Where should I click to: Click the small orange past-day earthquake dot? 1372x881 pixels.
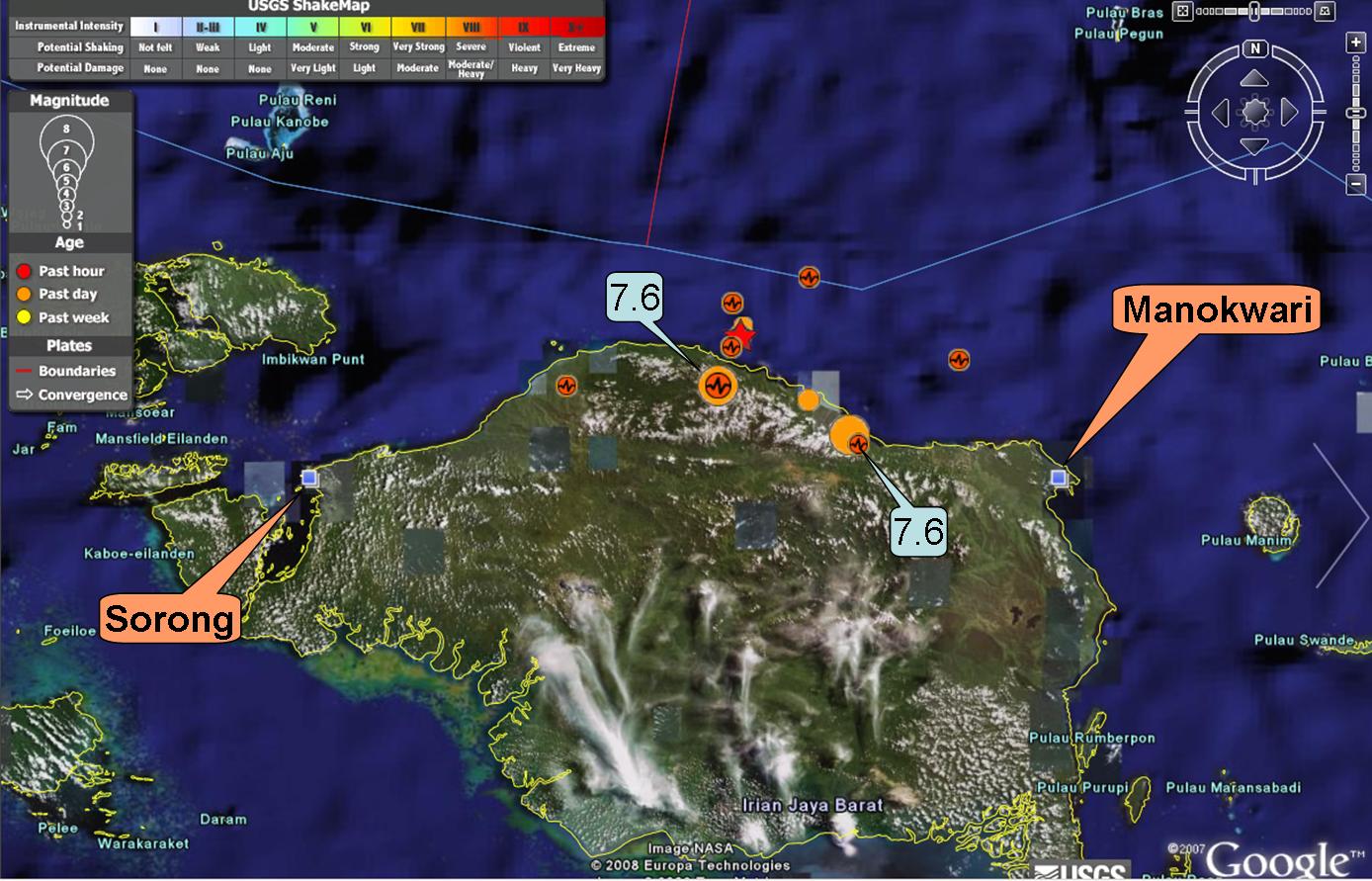coord(809,398)
